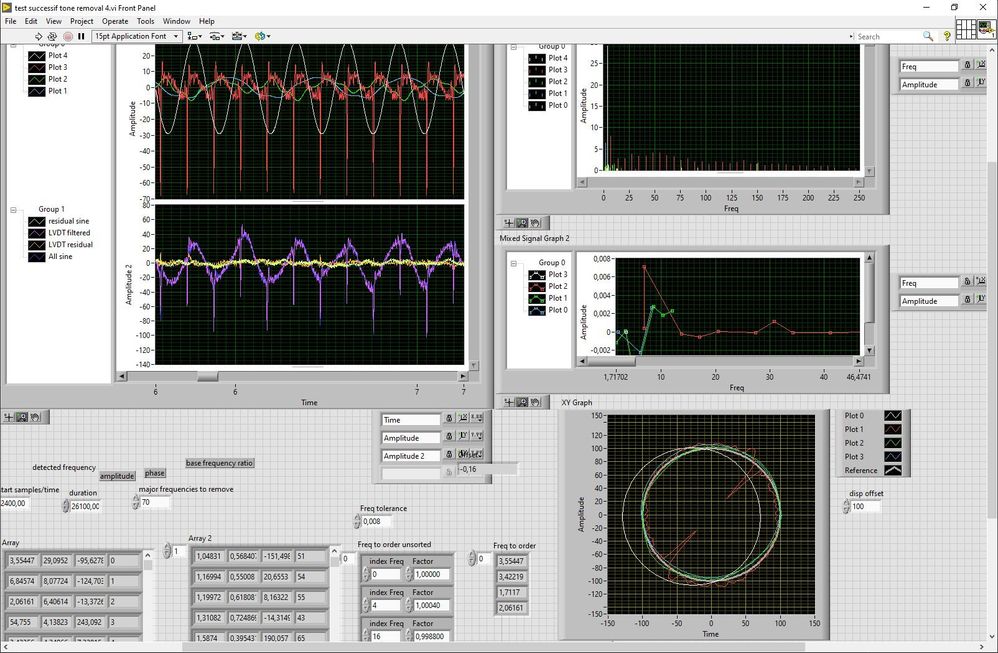This screenshot has height=653, width=998.
Task: Click the major frequencies to remove stepper
Action: (135, 502)
